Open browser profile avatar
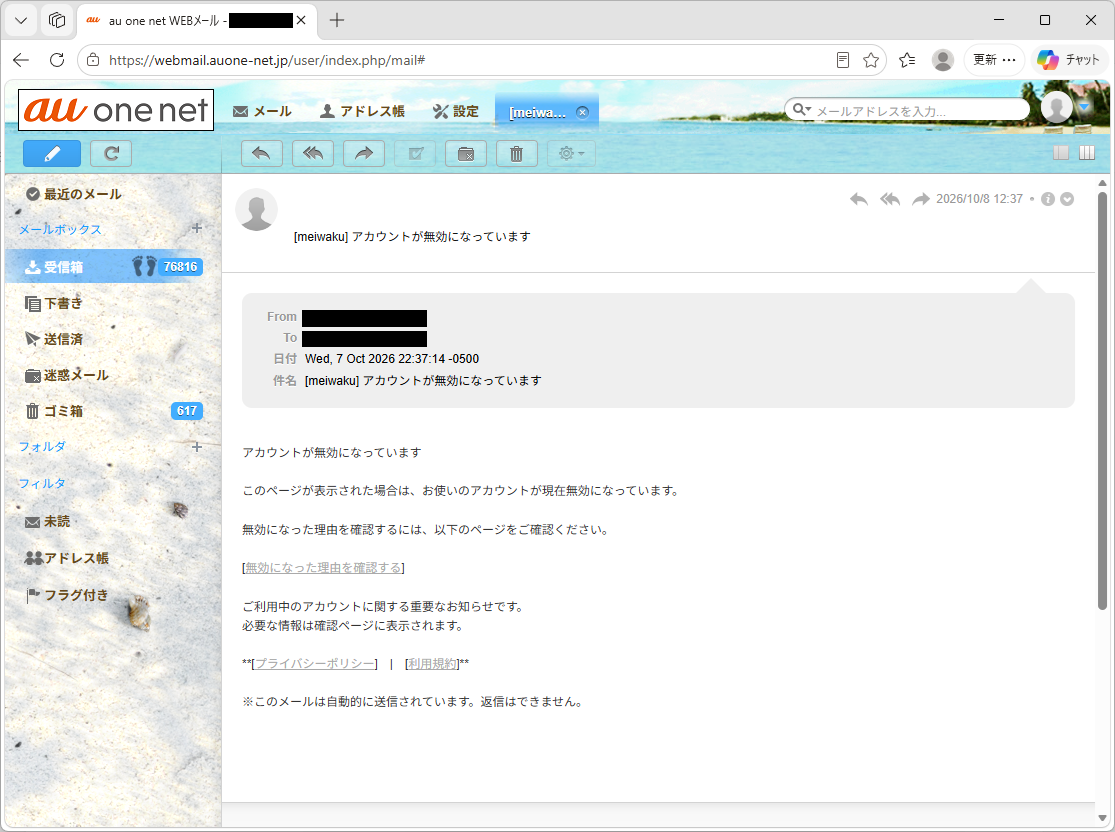Screen dimensions: 1115x832 (x=943, y=60)
